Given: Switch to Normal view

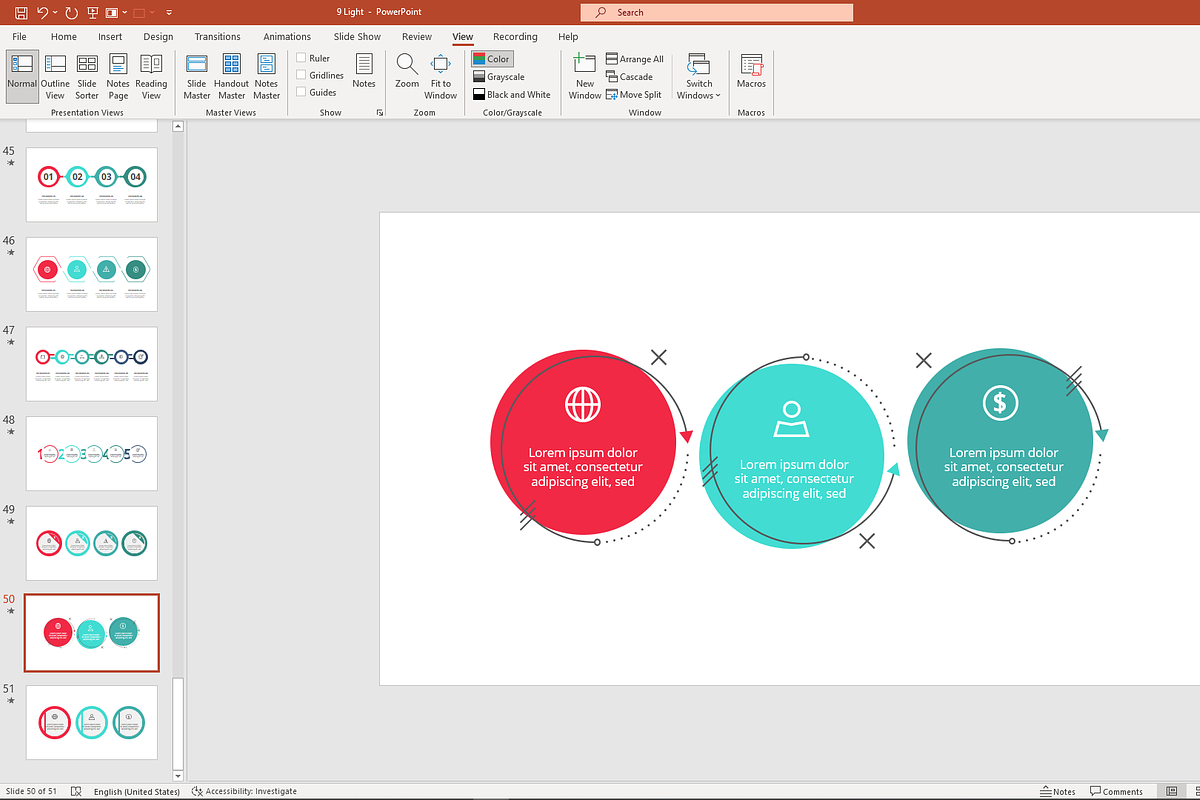Looking at the screenshot, I should 22,76.
